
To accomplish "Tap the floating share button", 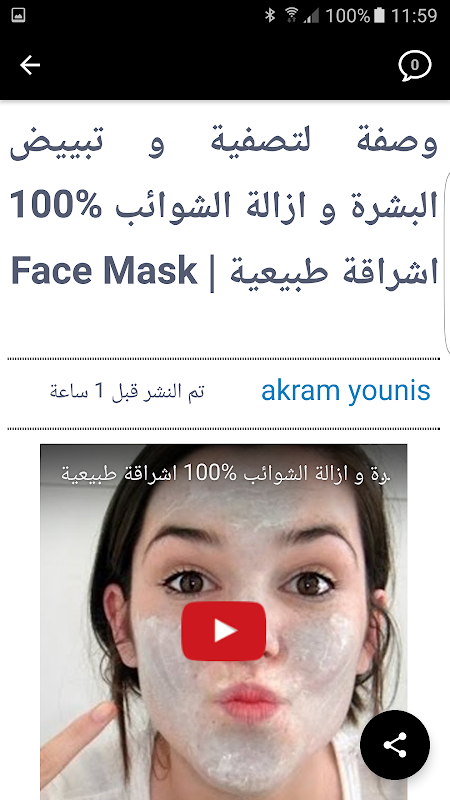I will pos(395,745).
